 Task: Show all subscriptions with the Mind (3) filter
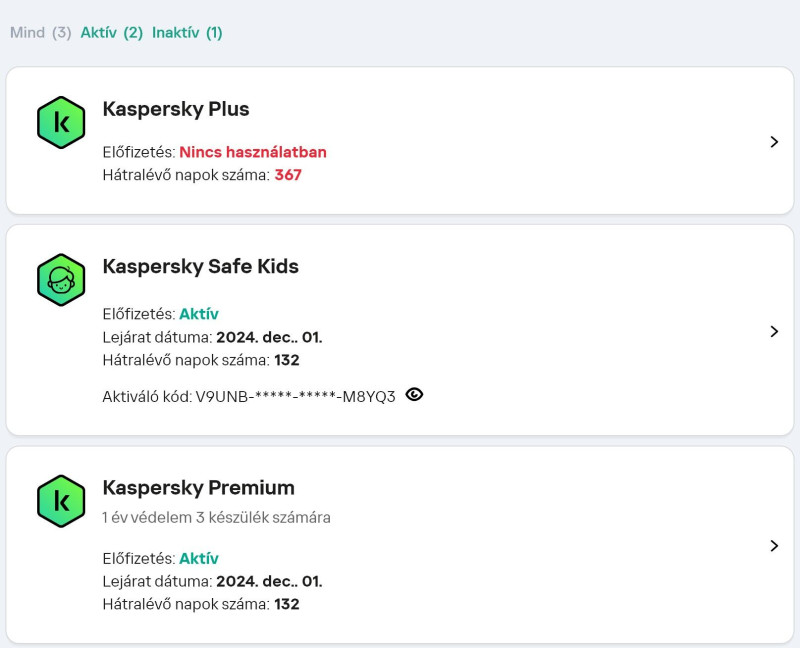(x=41, y=33)
